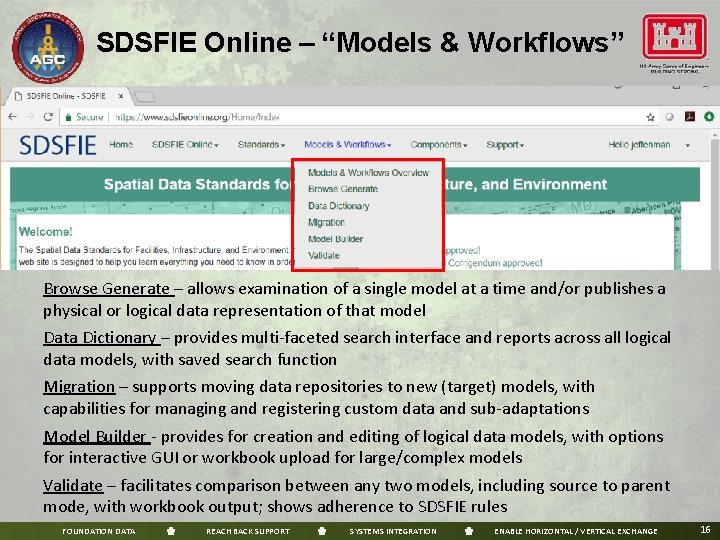
Task: Click the Corrigendum approved! link
Action: pyautogui.click(x=495, y=263)
